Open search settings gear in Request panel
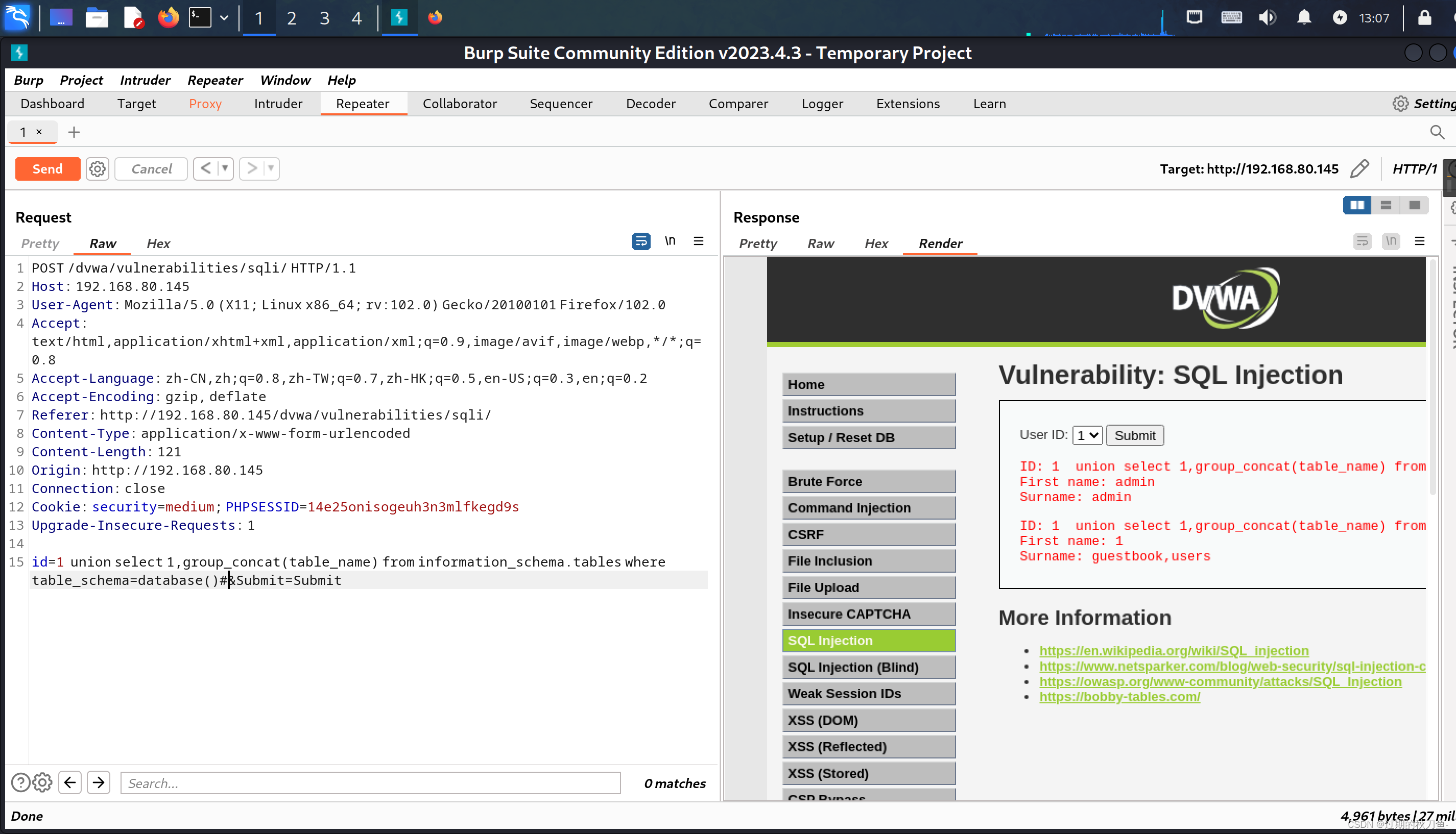 pyautogui.click(x=42, y=782)
